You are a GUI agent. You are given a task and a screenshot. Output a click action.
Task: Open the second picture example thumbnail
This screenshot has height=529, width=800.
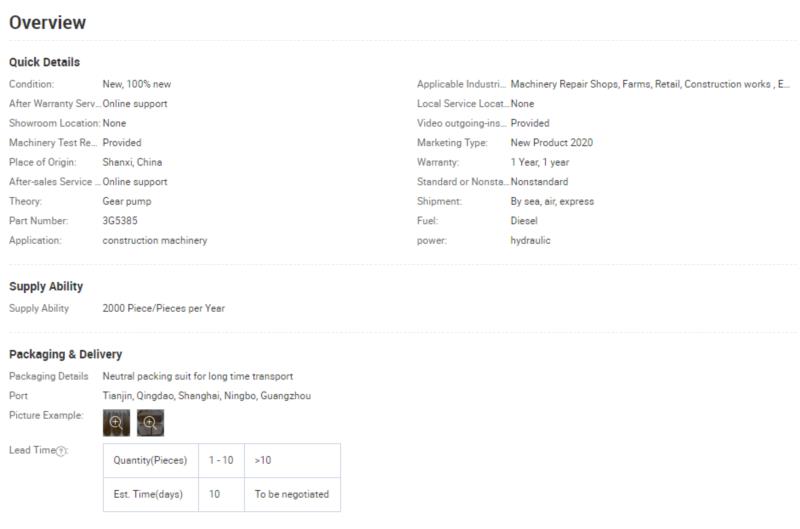[x=151, y=422]
